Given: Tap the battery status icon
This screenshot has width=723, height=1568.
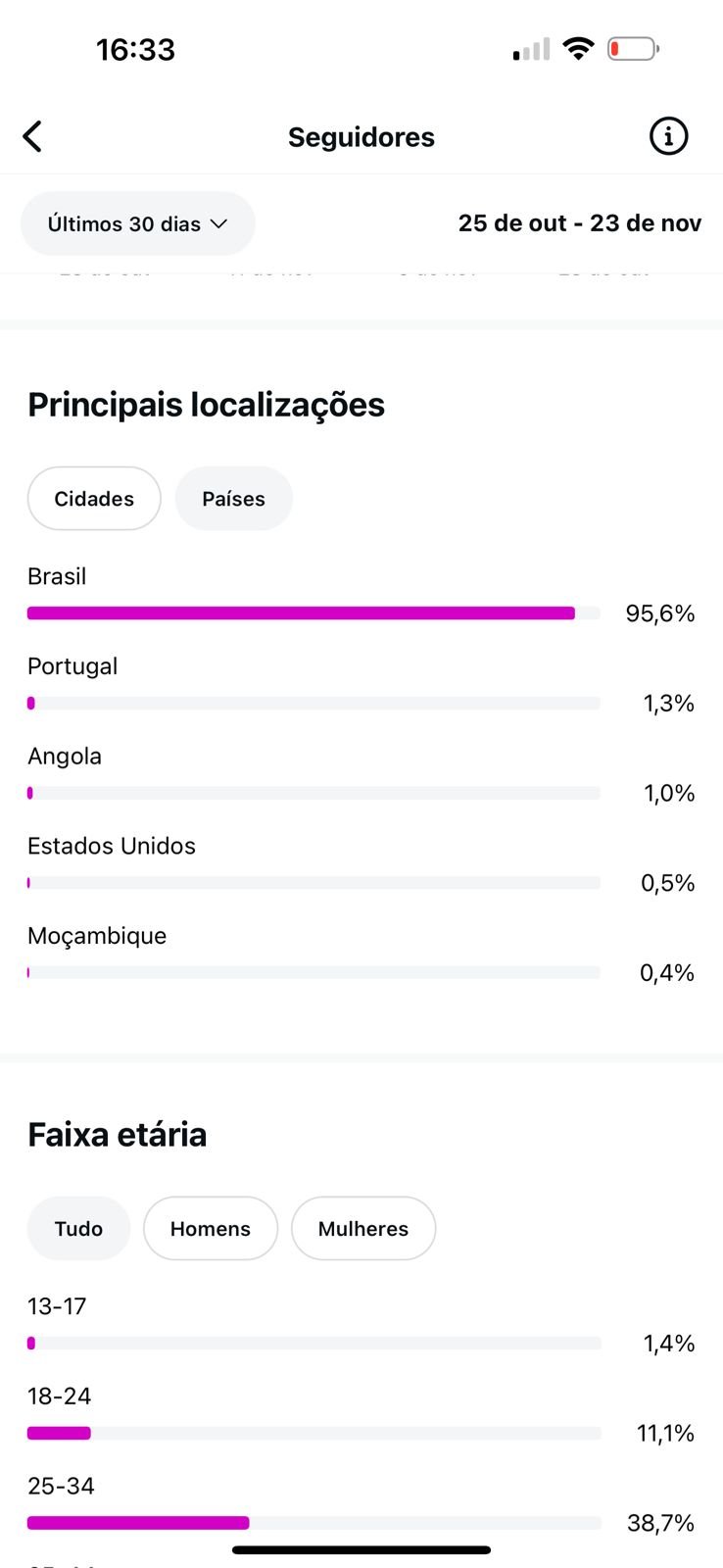Looking at the screenshot, I should [633, 48].
